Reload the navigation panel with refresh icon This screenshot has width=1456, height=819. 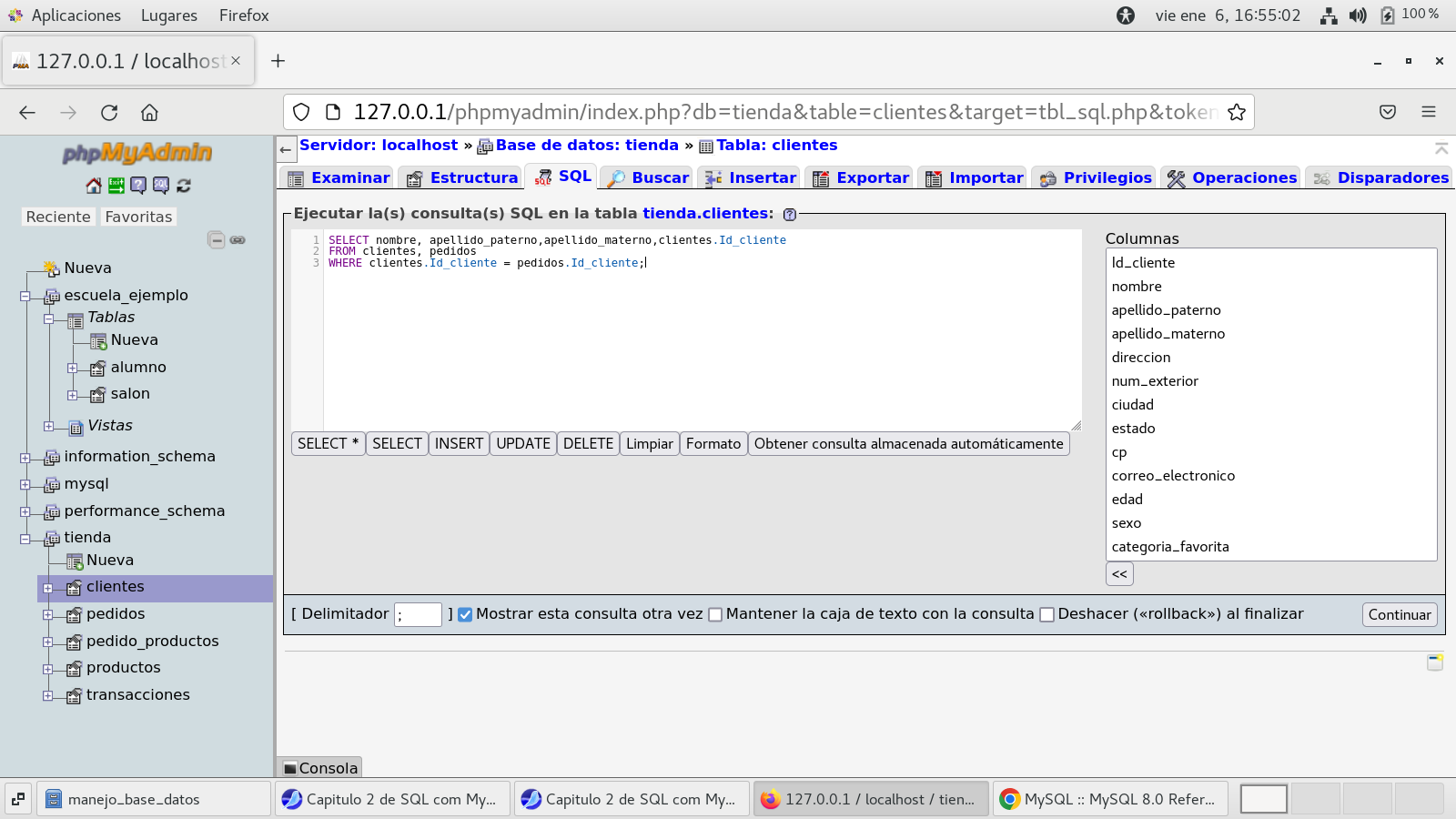[x=184, y=186]
